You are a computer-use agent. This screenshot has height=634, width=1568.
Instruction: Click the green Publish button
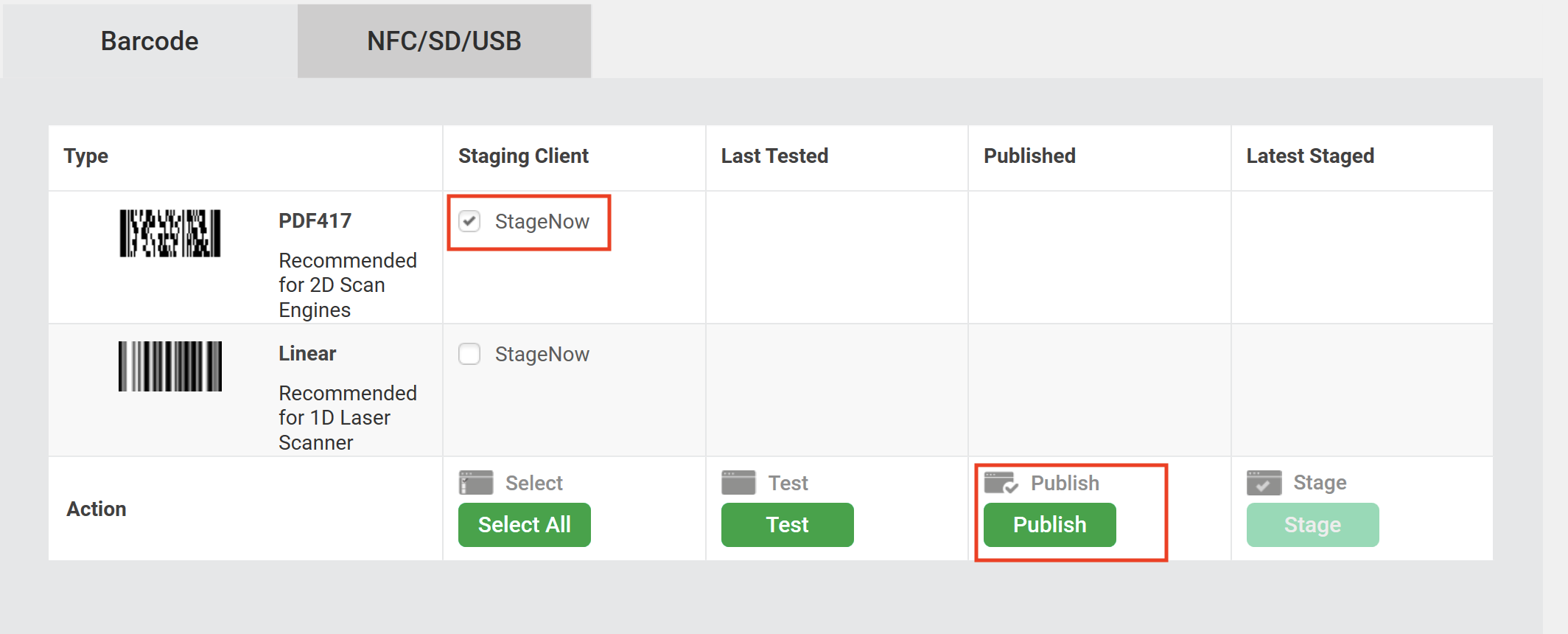(x=1050, y=525)
